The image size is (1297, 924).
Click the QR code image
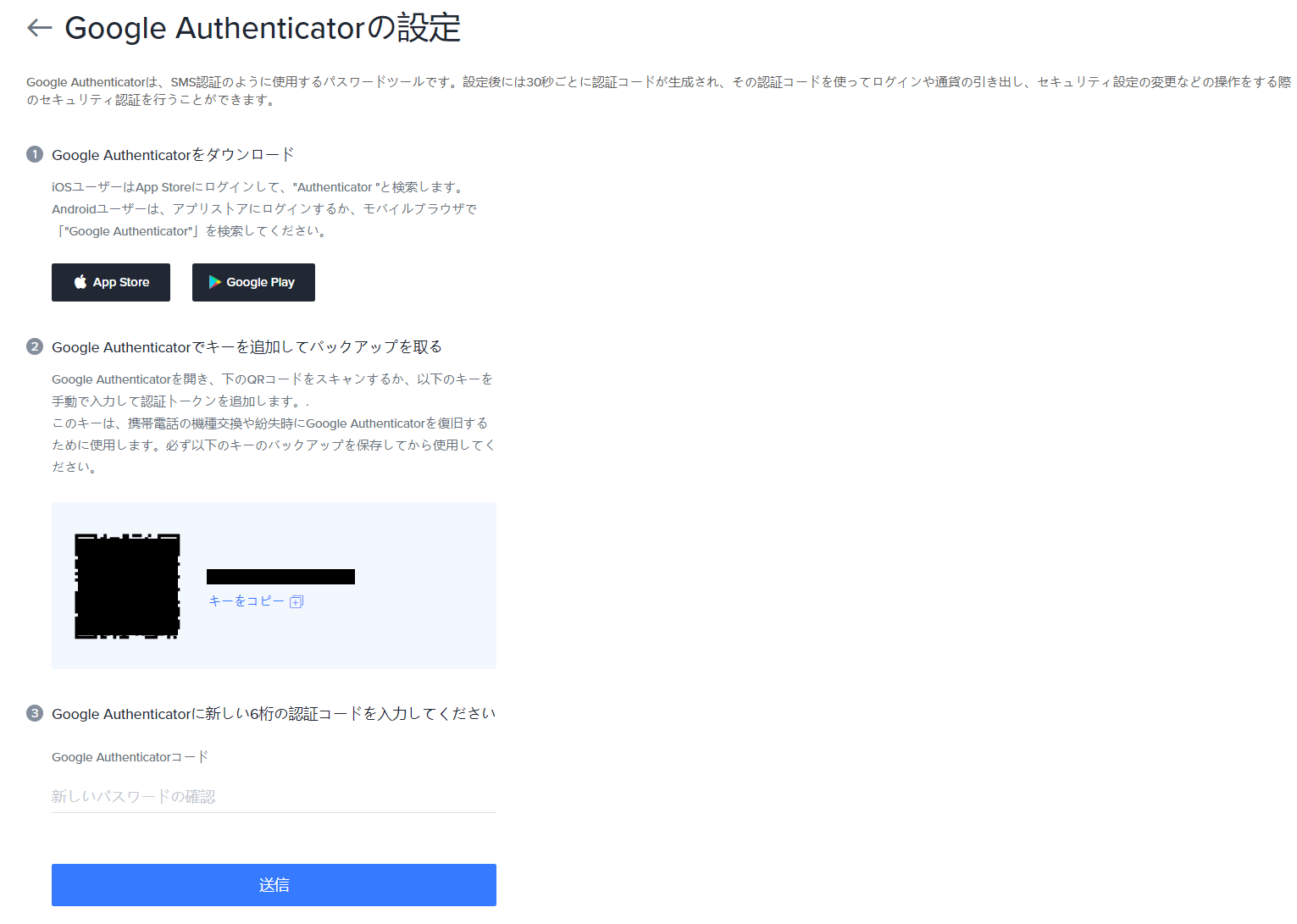[x=127, y=586]
